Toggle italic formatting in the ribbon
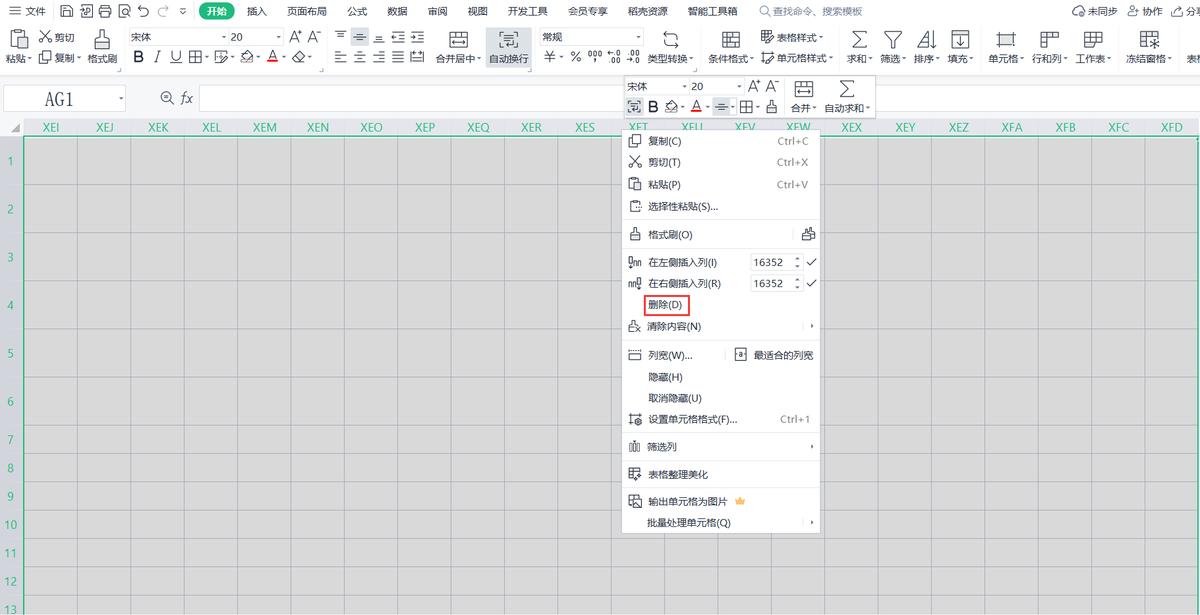 coord(155,58)
